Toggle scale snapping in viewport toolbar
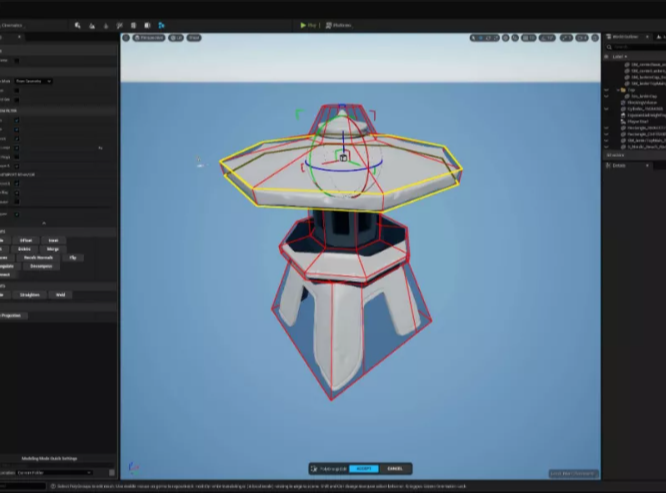666x493 pixels. pos(566,38)
